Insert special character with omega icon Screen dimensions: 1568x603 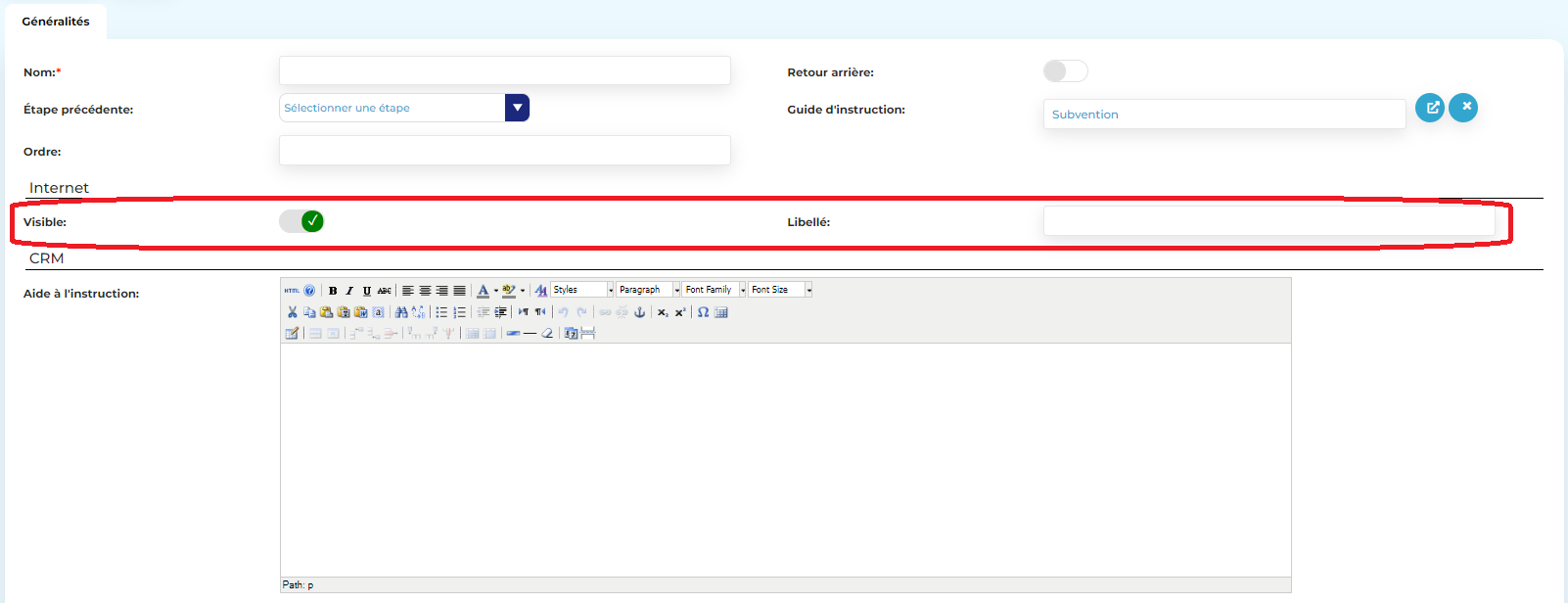[703, 312]
